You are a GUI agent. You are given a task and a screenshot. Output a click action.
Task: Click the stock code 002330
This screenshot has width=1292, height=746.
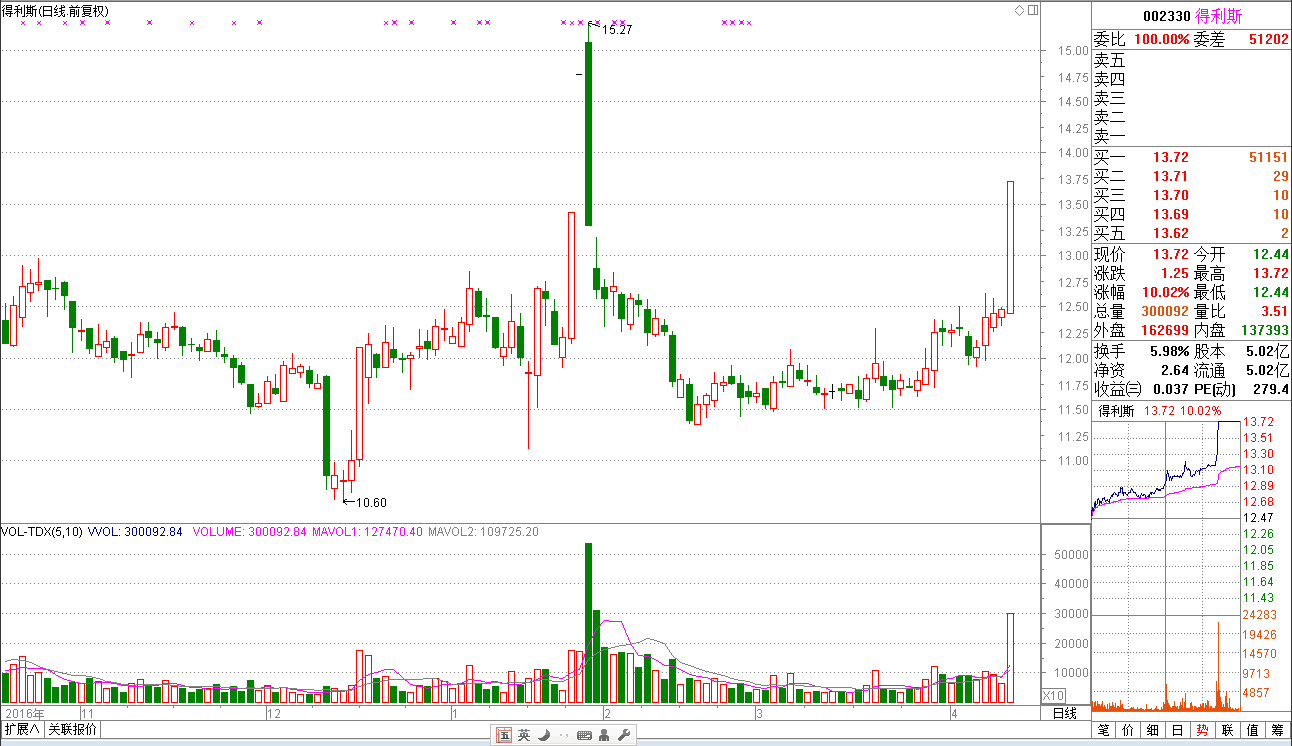coord(1166,17)
